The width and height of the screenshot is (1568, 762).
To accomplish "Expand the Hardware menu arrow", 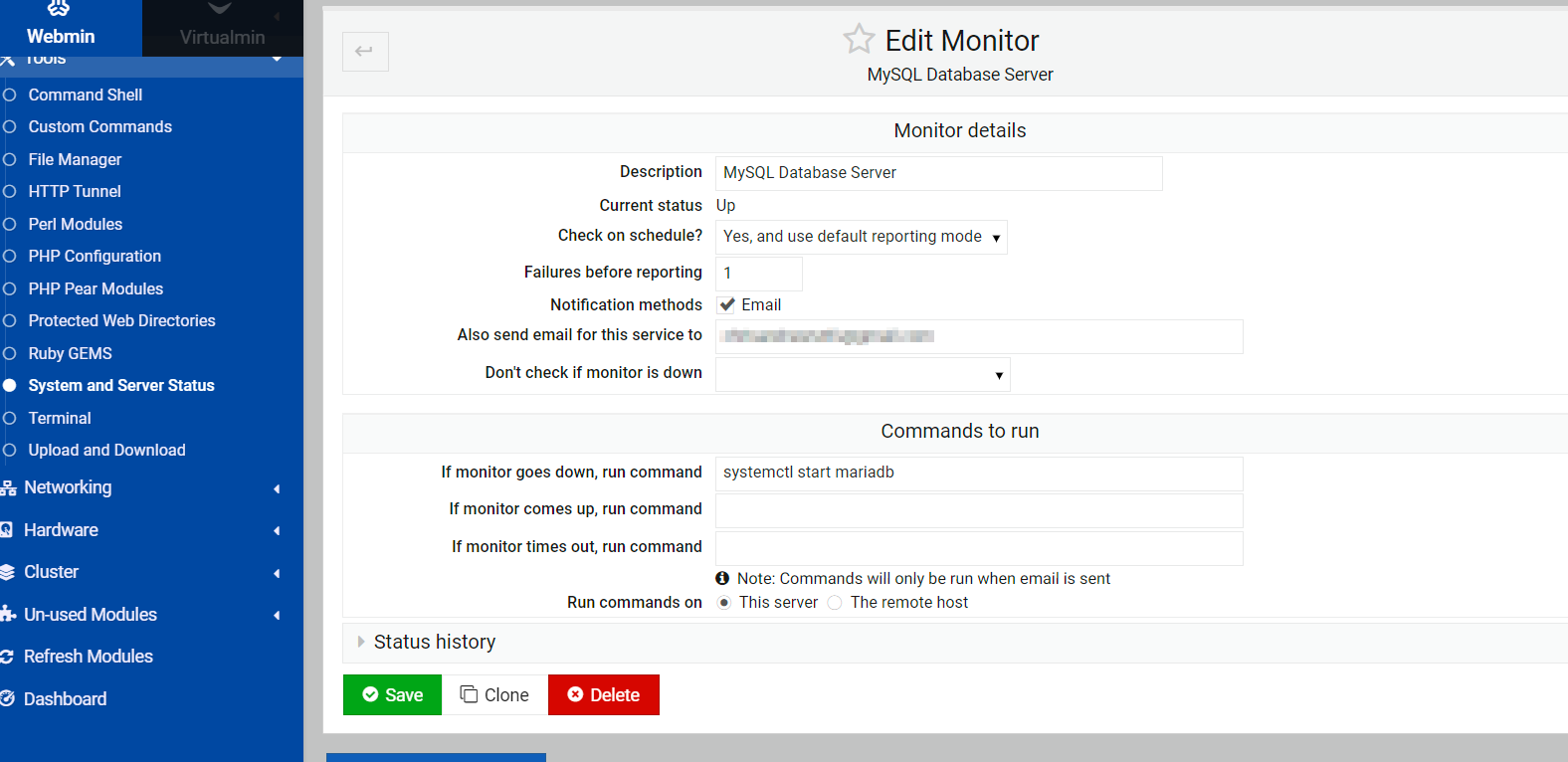I will (x=278, y=531).
